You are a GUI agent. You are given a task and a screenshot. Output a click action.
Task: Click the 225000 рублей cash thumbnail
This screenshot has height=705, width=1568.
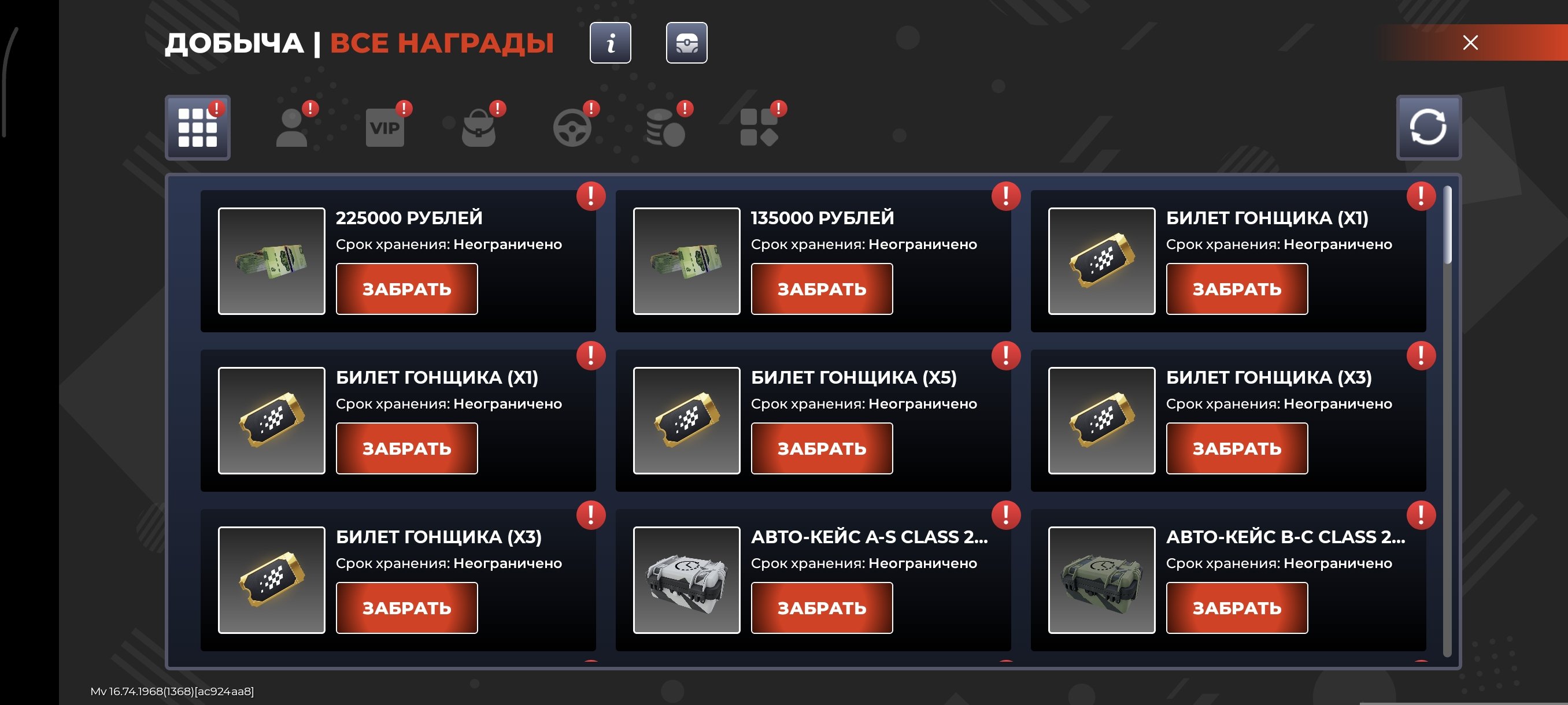(x=272, y=261)
